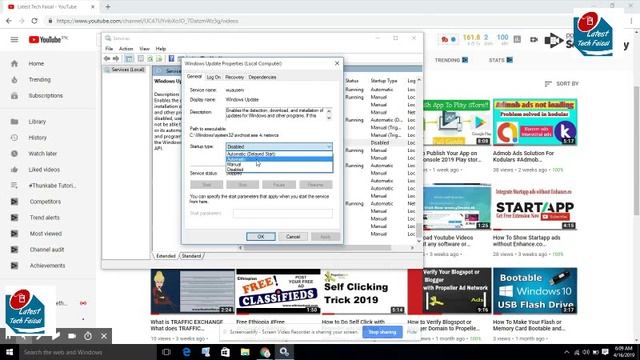Image resolution: width=640 pixels, height=360 pixels.
Task: Select Services (Local) tree node
Action: (128, 70)
